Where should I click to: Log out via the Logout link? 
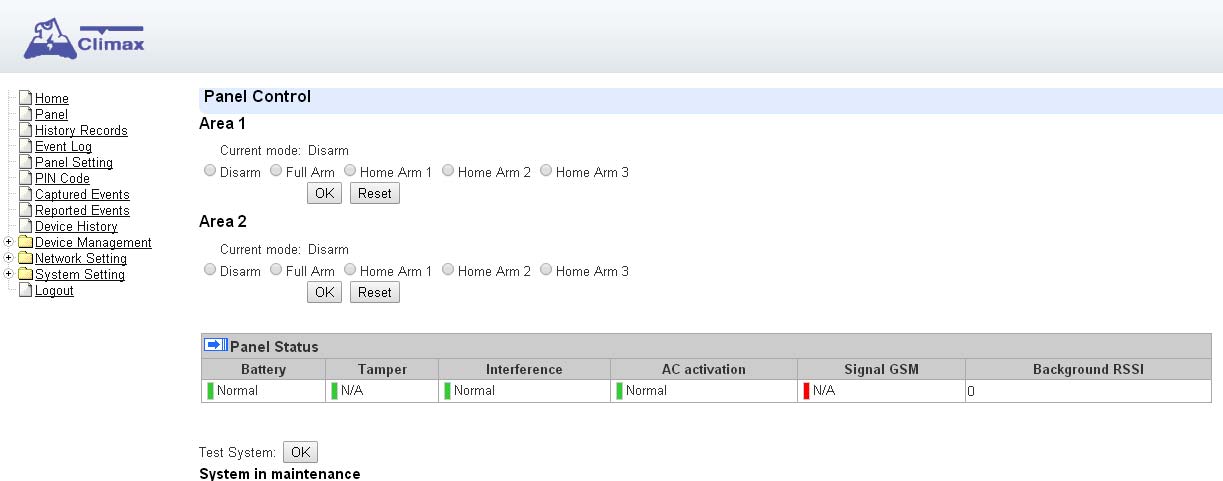(x=54, y=291)
